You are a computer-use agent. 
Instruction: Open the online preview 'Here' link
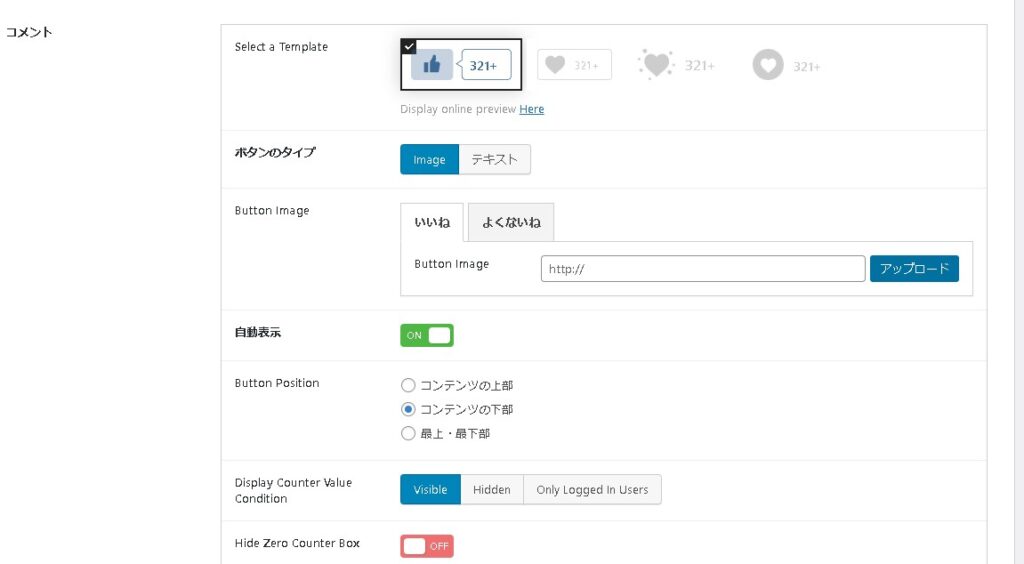pyautogui.click(x=531, y=109)
